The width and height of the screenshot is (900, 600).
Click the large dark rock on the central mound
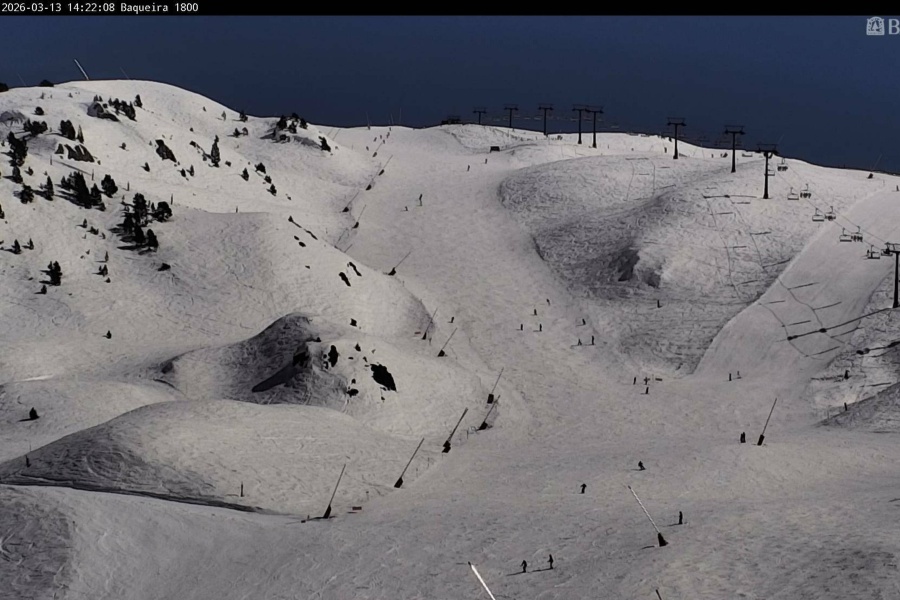click(x=383, y=377)
